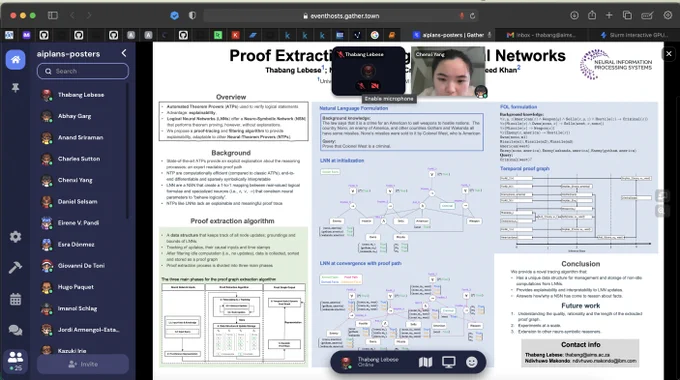
Task: Go back in Safari
Action: (x=72, y=16)
